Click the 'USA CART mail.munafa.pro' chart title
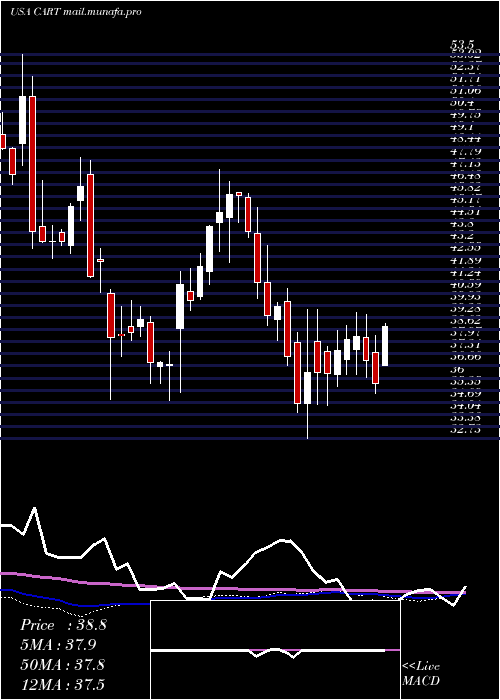This screenshot has width=500, height=700. coord(76,12)
